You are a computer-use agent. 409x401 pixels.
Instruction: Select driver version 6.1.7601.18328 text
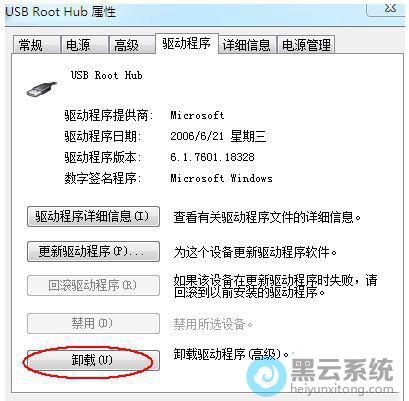click(x=212, y=157)
